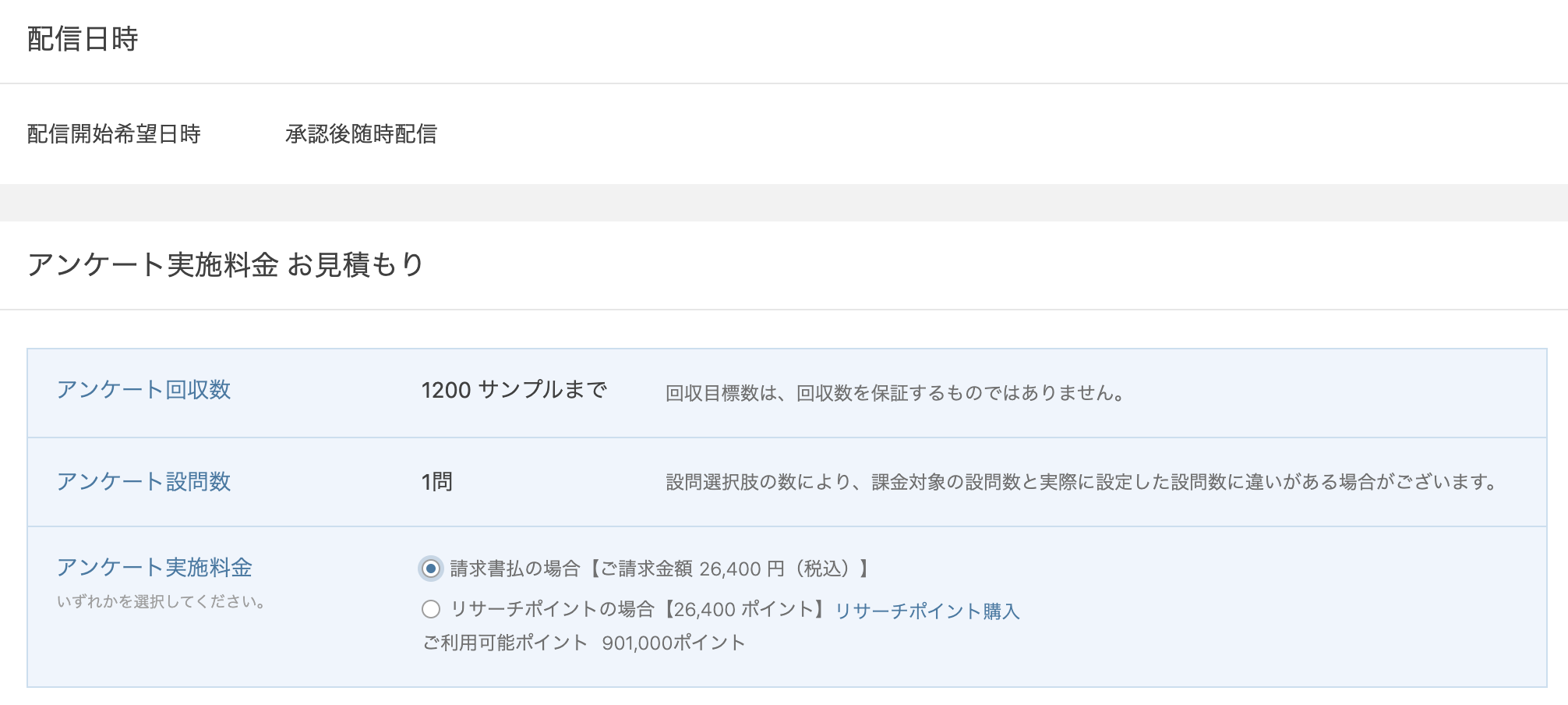Select the 請求書払の場合 radio button

[431, 569]
